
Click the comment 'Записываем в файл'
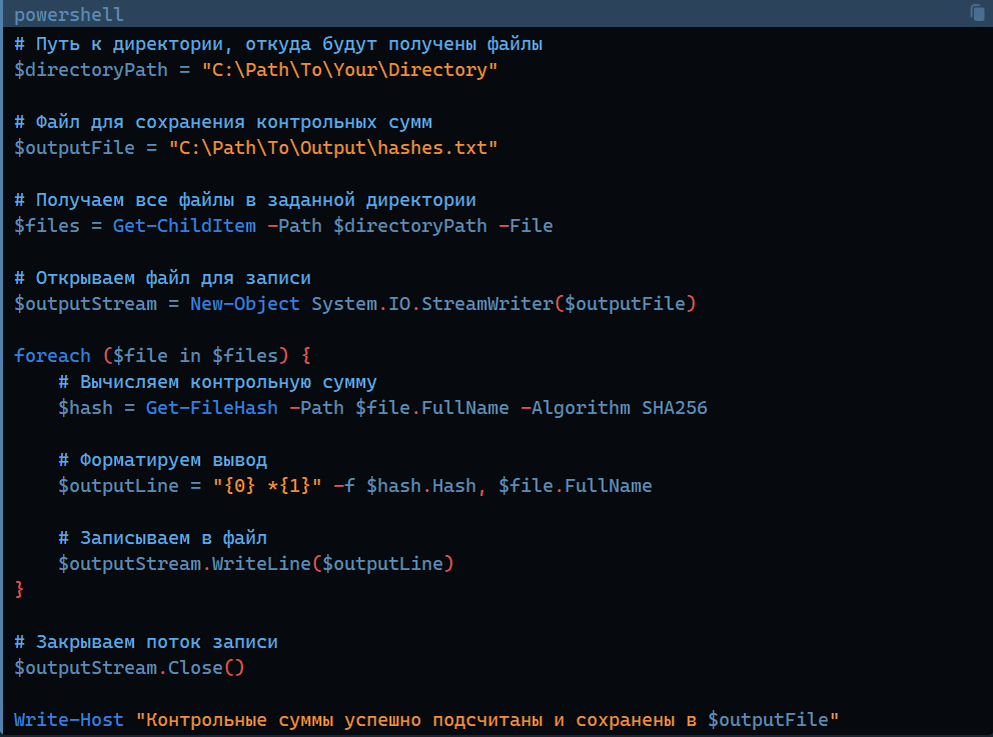coord(162,538)
